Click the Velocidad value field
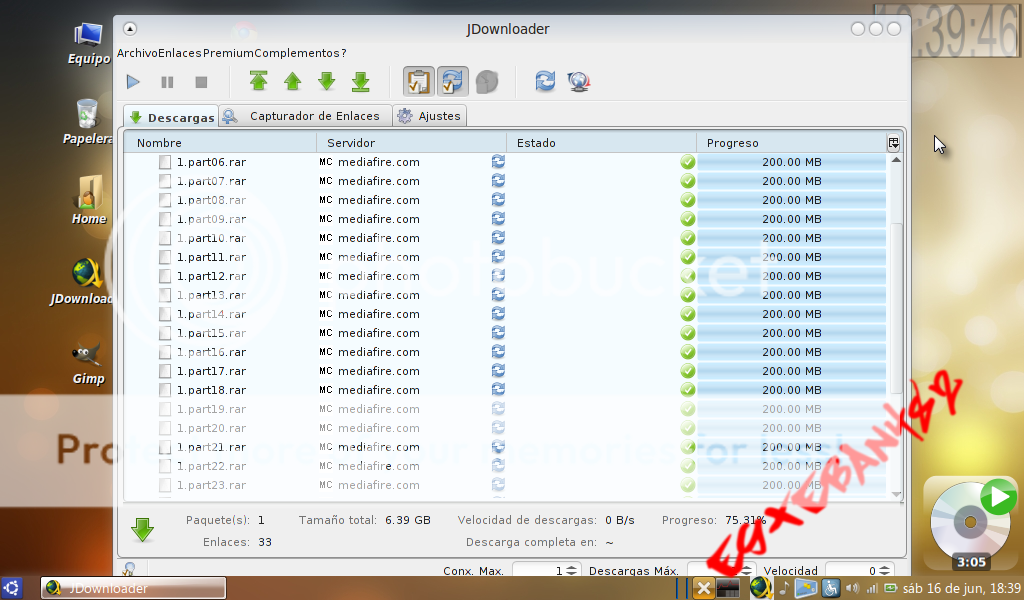 852,571
